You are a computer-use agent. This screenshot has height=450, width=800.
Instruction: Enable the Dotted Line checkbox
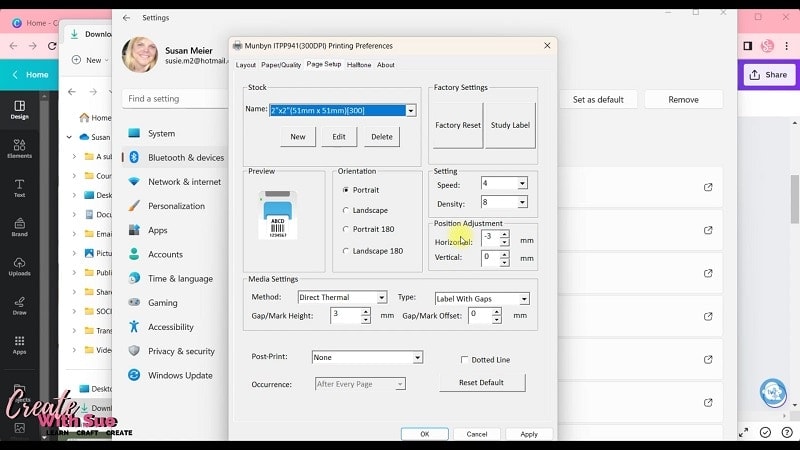(x=464, y=360)
